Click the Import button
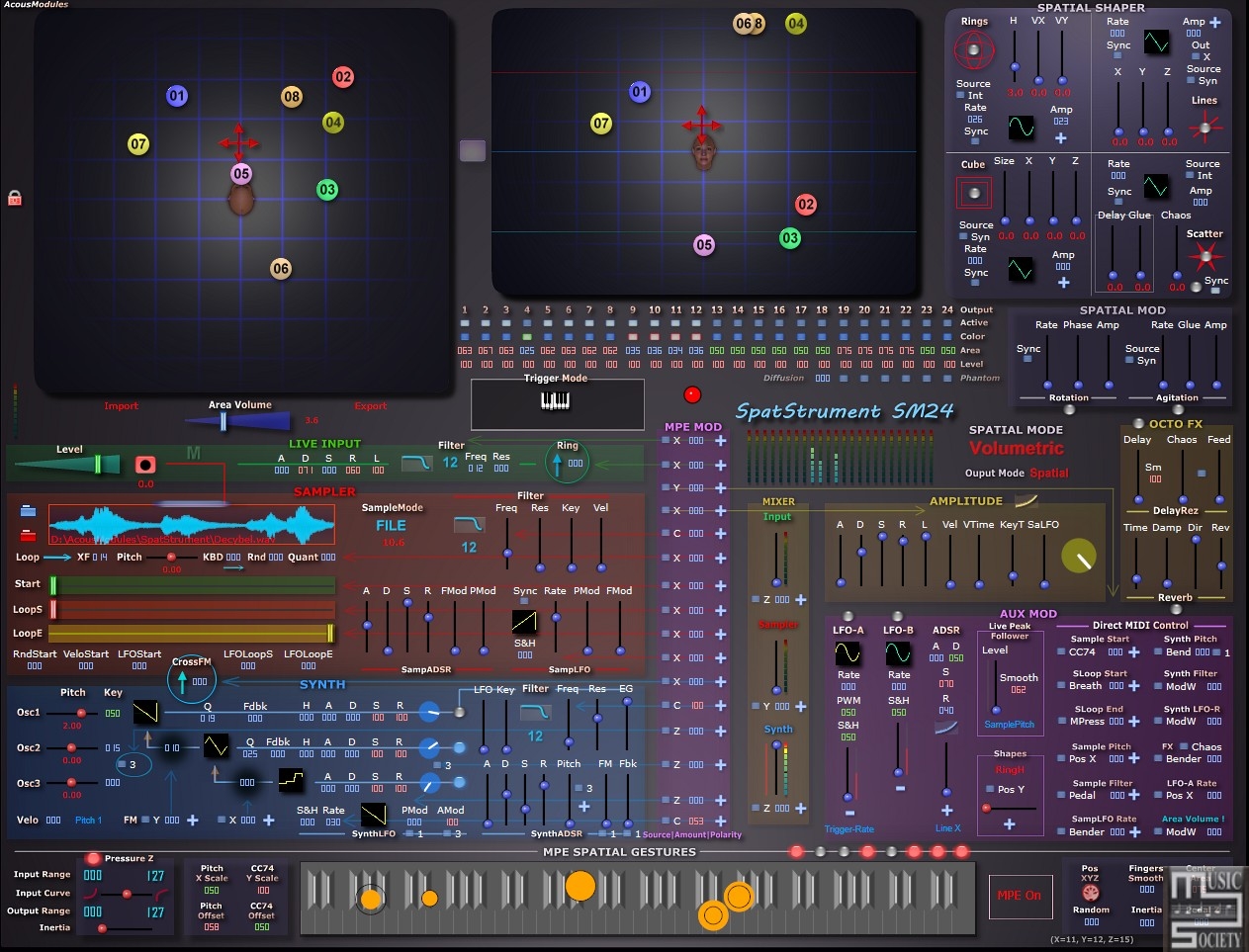Image resolution: width=1249 pixels, height=952 pixels. pyautogui.click(x=122, y=406)
